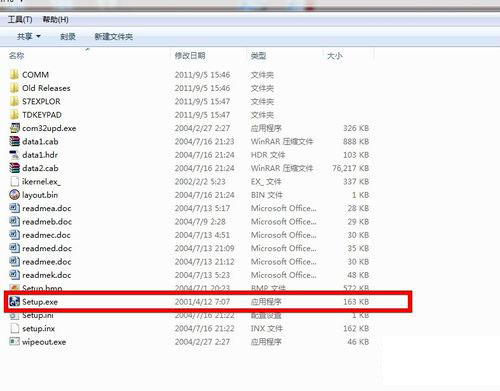Select com32upd.exe application icon
500x391 pixels.
(x=15, y=128)
